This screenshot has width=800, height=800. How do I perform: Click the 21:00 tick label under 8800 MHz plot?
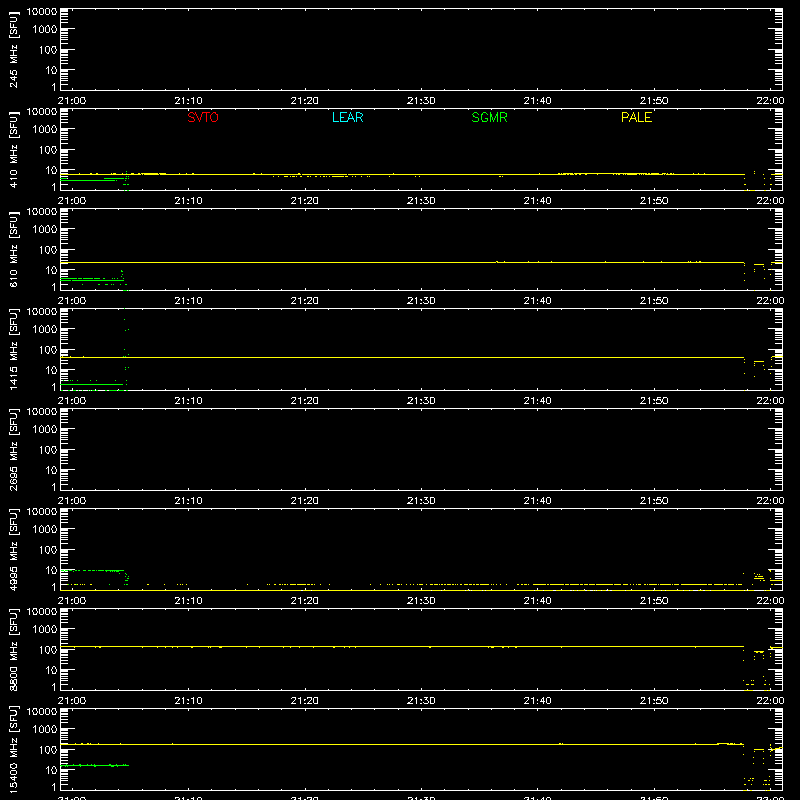[72, 701]
